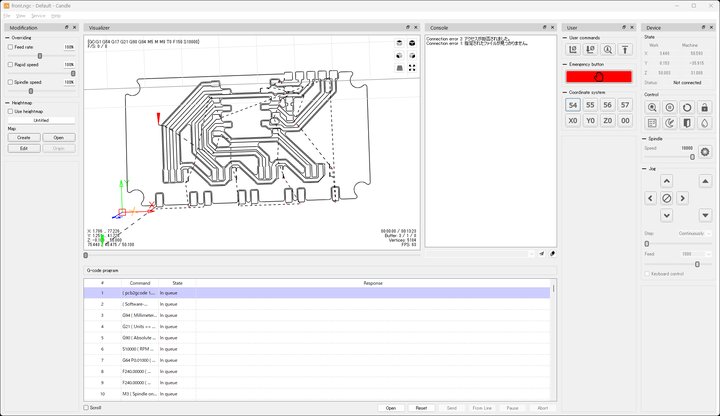Select the 54 coordinate system button

(573, 105)
